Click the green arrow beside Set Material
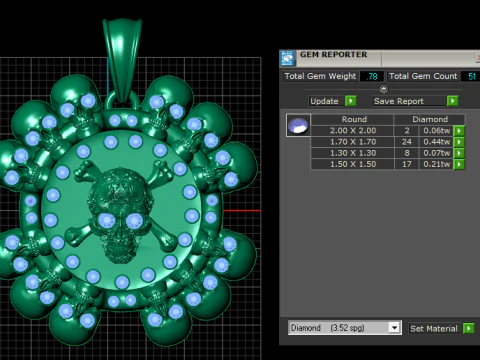480x360 pixels. coord(469,328)
